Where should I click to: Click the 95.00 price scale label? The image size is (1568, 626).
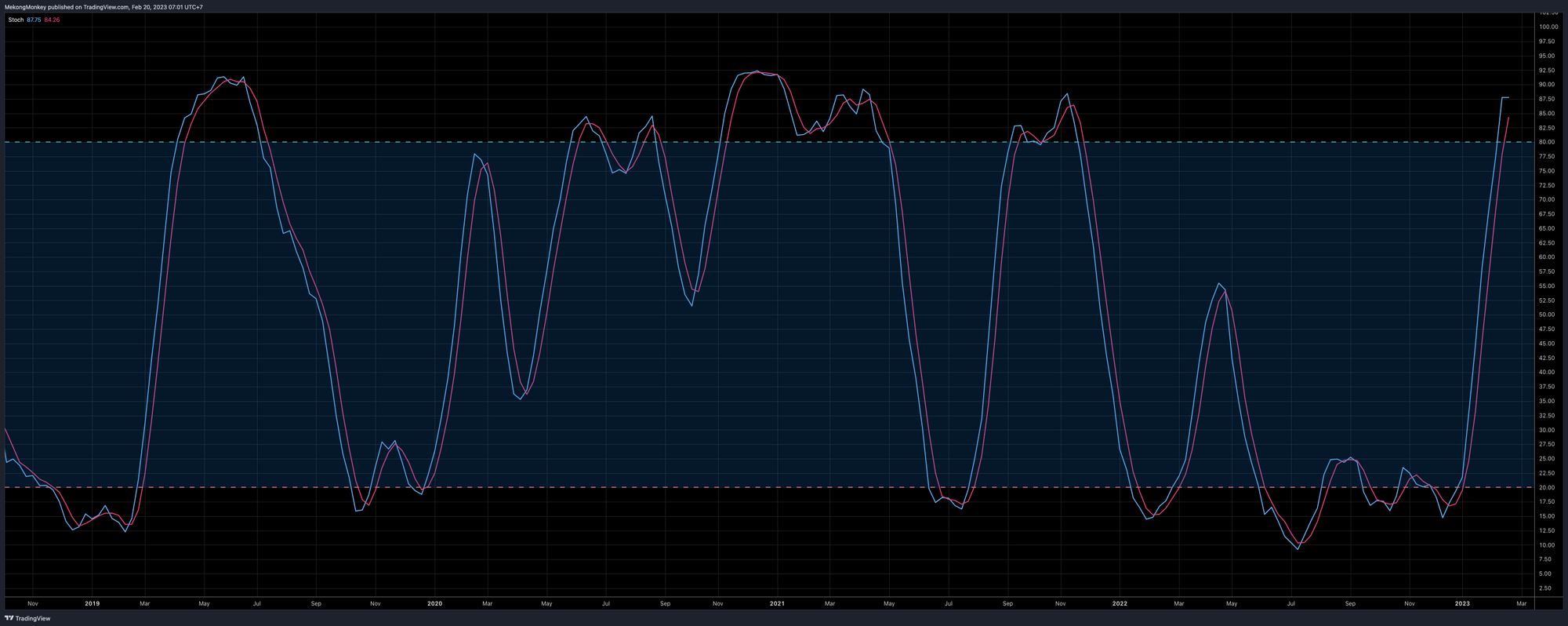pyautogui.click(x=1548, y=56)
